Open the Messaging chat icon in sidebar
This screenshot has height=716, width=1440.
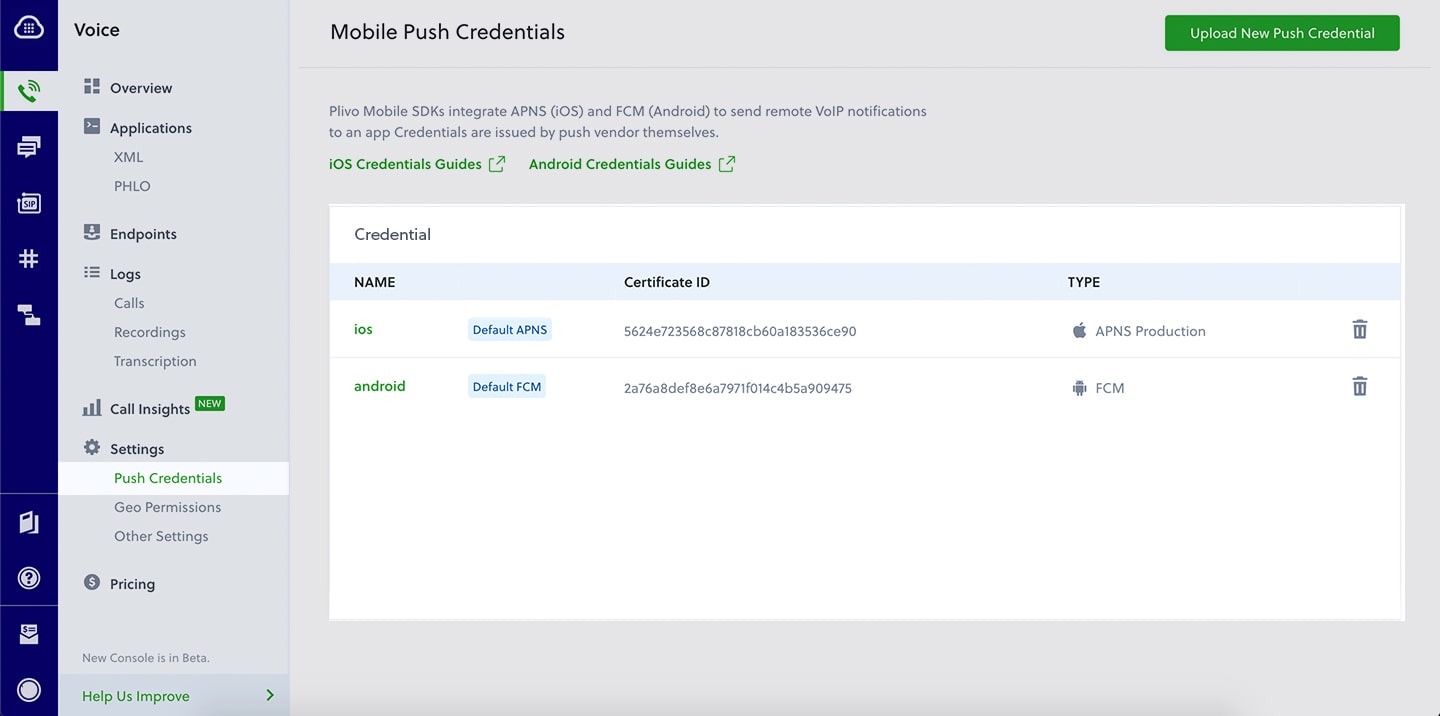(x=29, y=148)
